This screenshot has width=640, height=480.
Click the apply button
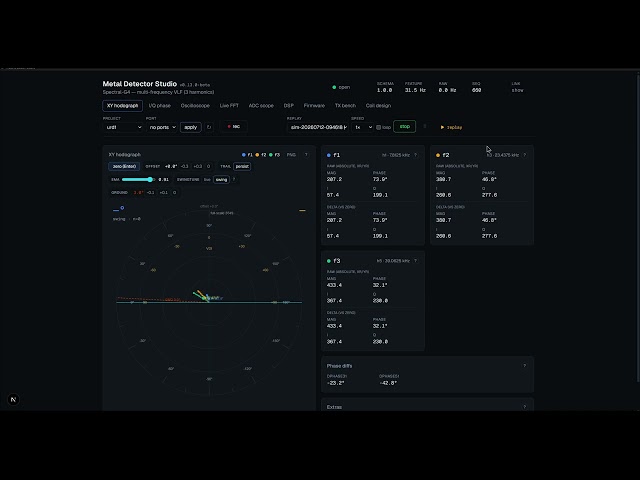[191, 127]
